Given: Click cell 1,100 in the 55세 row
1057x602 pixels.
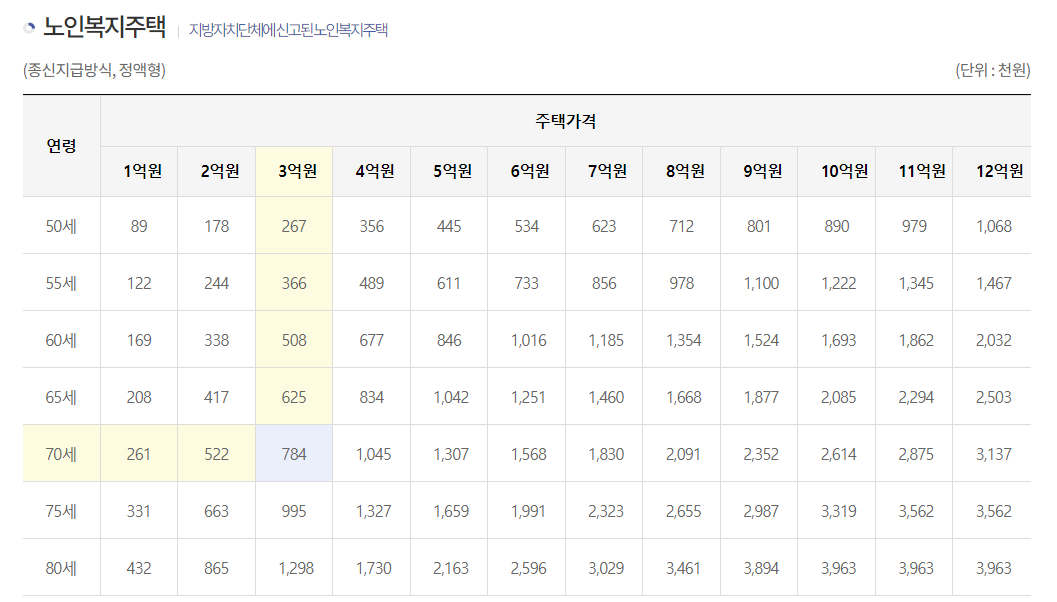Looking at the screenshot, I should point(759,283).
